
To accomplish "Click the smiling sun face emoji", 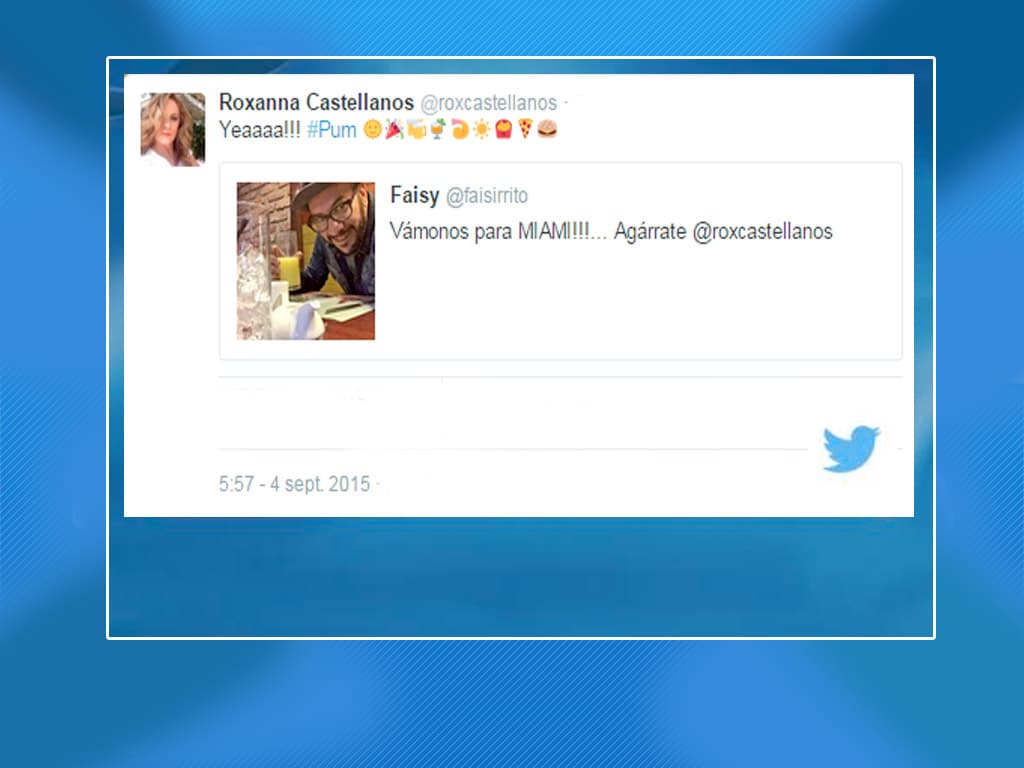I will point(372,129).
